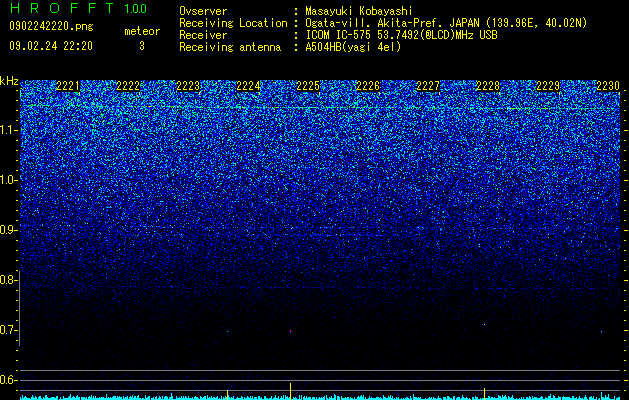Viewport: 629px width, 400px height.
Task: Select the 2225 time marker label
Action: (x=308, y=86)
